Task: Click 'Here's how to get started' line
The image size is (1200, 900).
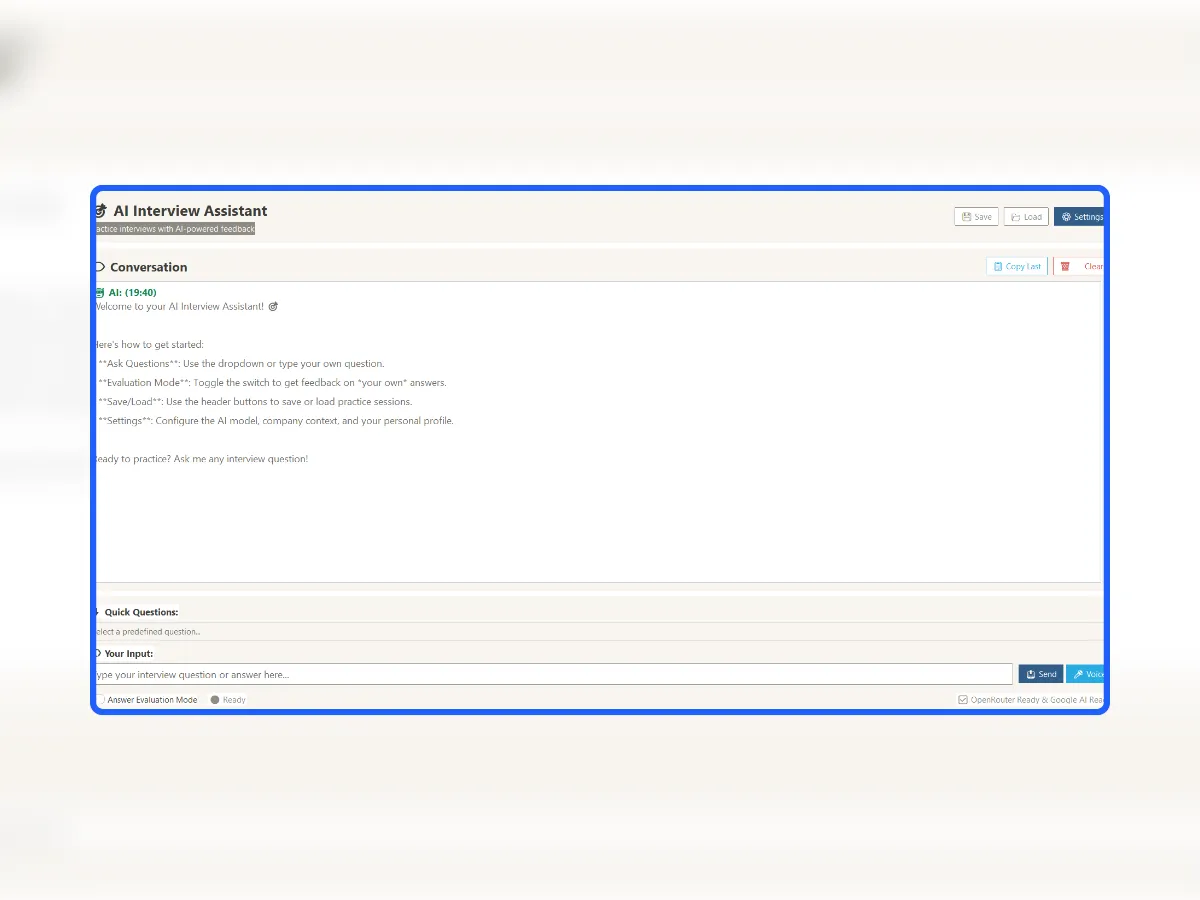Action: click(149, 345)
